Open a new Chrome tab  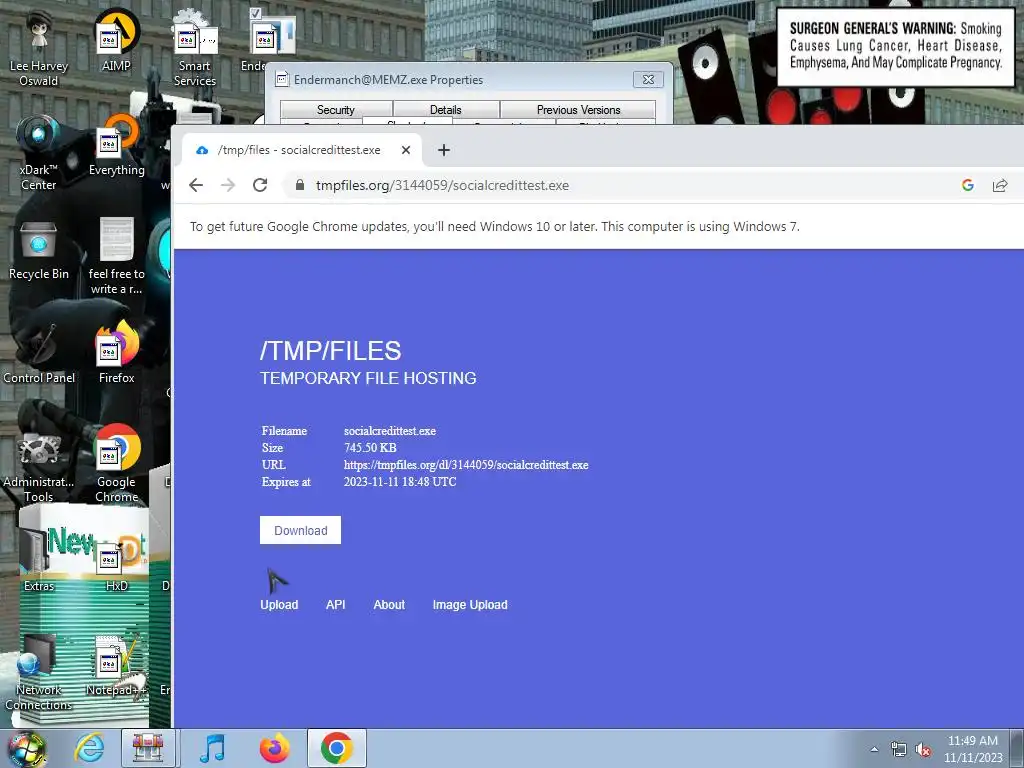[x=444, y=150]
